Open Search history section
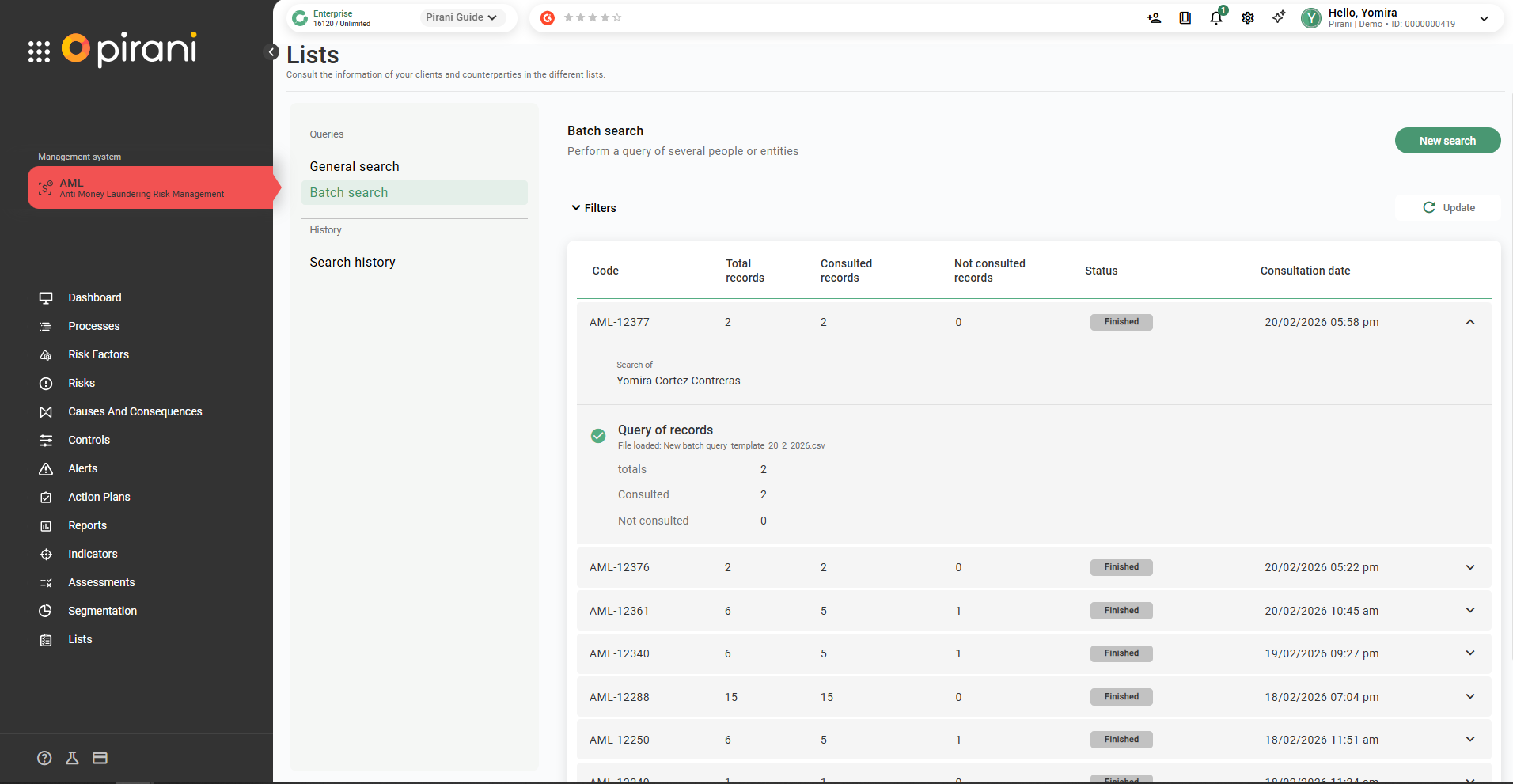Screen dimensions: 1513x784 coord(352,262)
